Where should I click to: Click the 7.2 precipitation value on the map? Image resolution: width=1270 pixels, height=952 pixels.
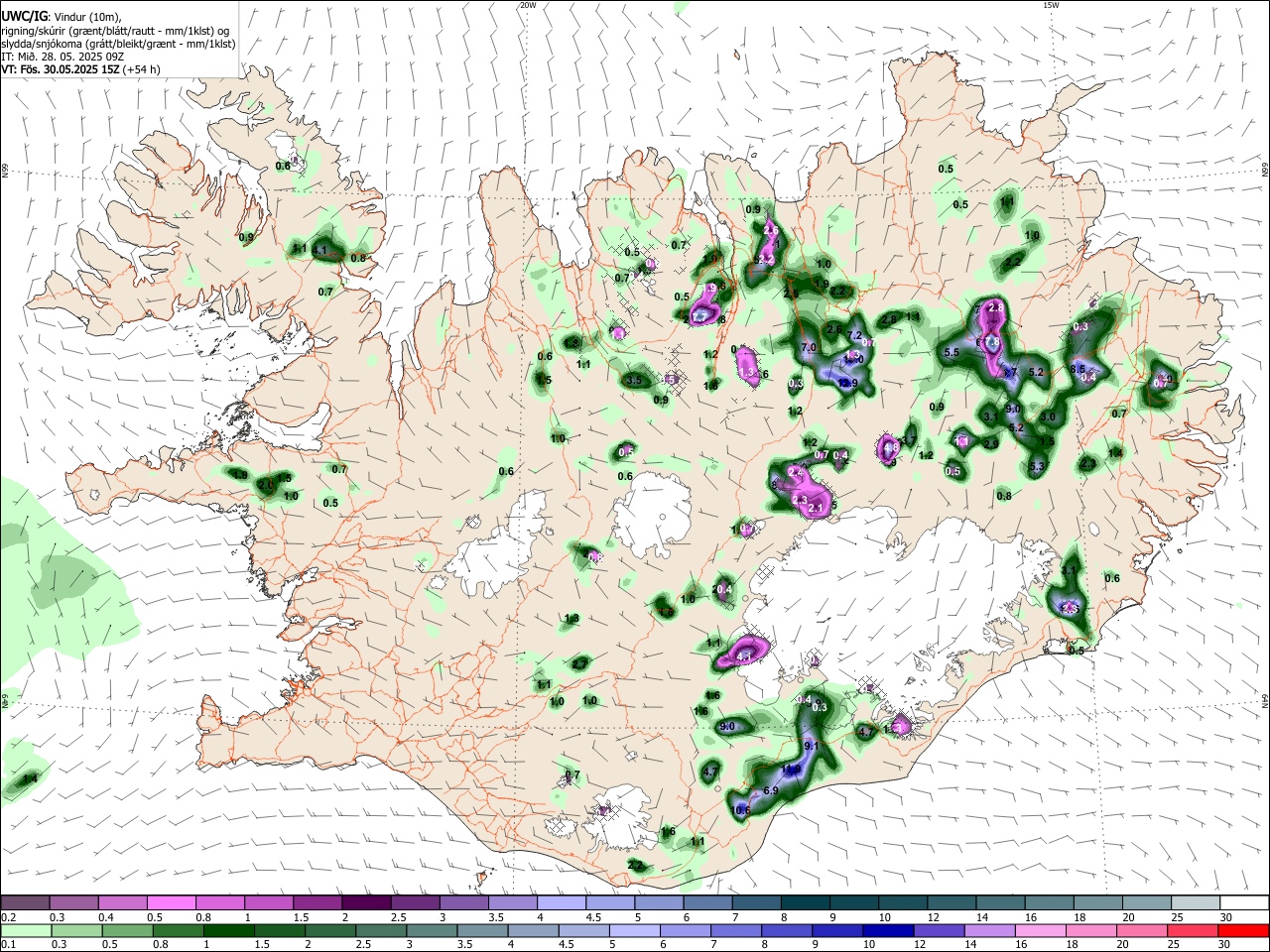856,336
